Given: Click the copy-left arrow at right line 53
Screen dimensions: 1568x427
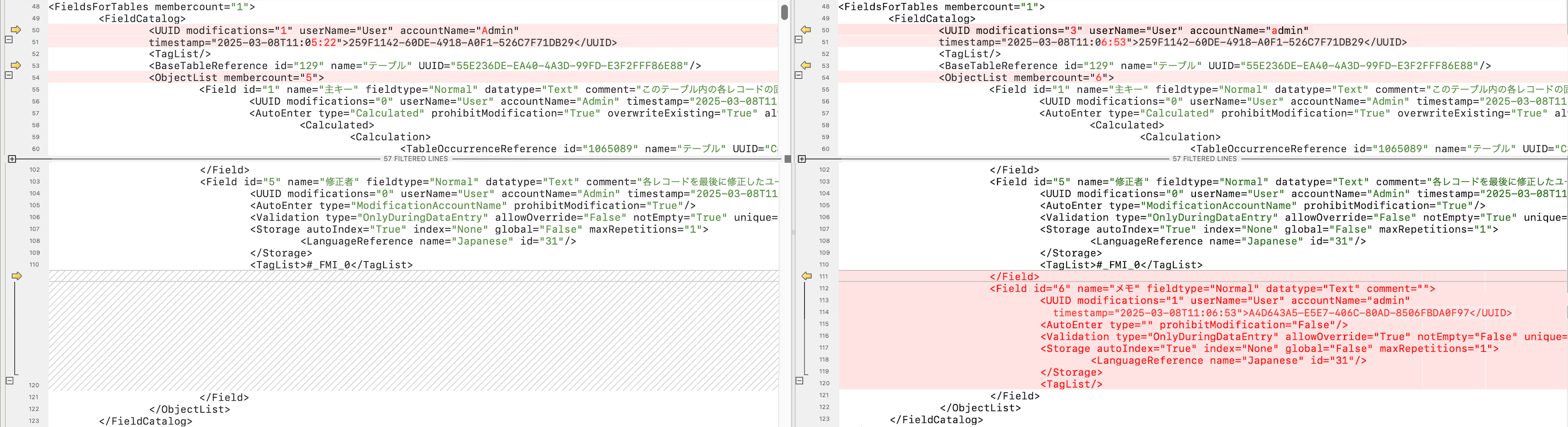Looking at the screenshot, I should coord(806,65).
